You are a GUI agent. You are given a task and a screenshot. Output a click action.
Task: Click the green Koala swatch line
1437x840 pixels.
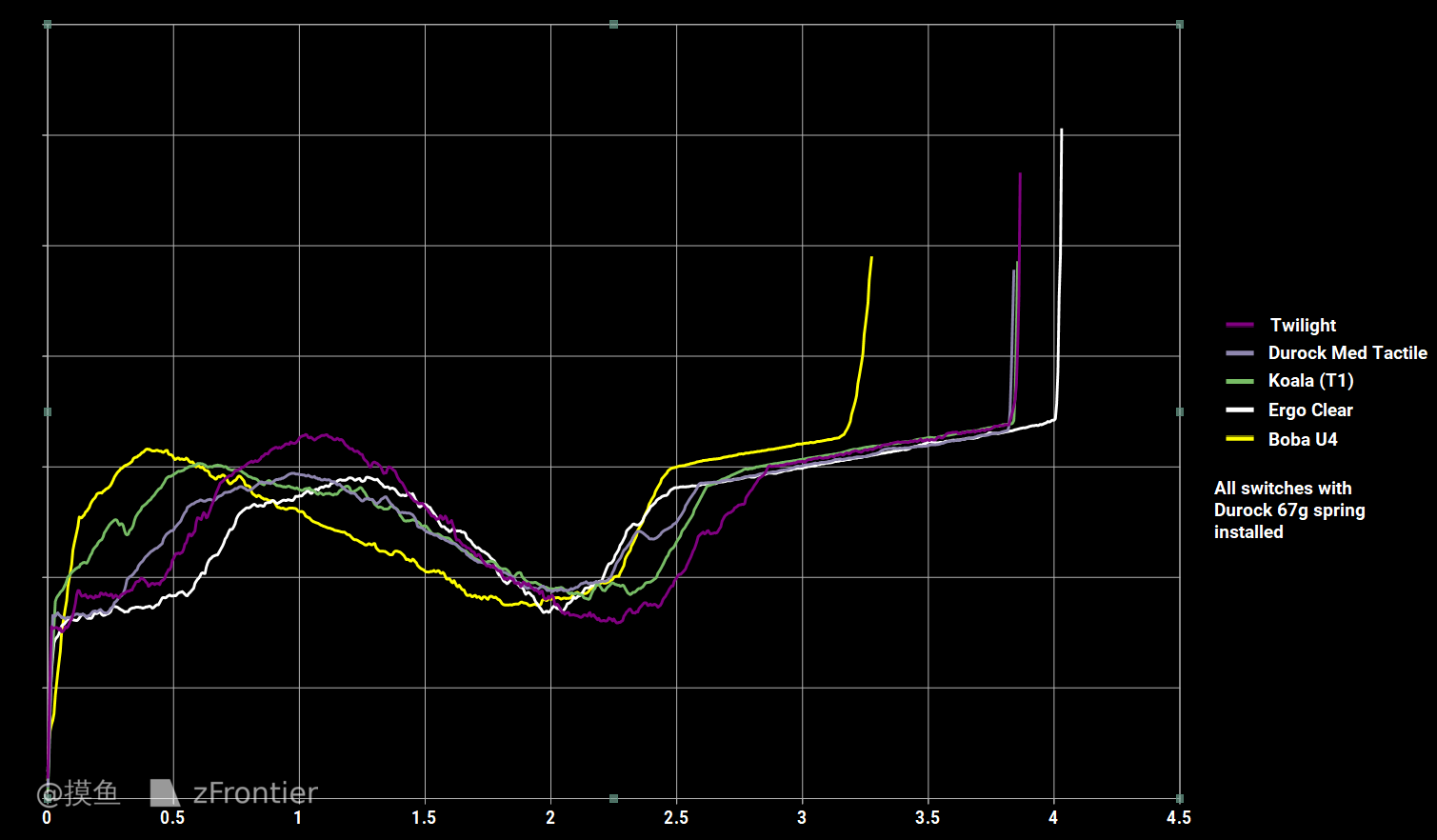1240,381
